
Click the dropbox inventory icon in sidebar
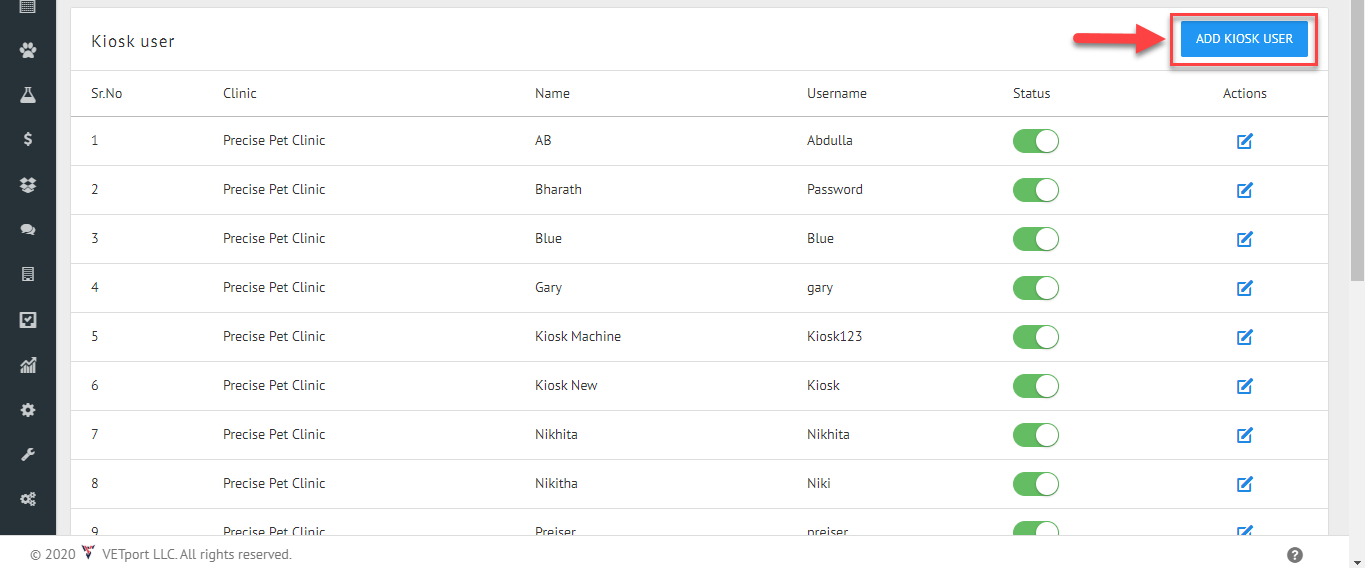coord(28,185)
